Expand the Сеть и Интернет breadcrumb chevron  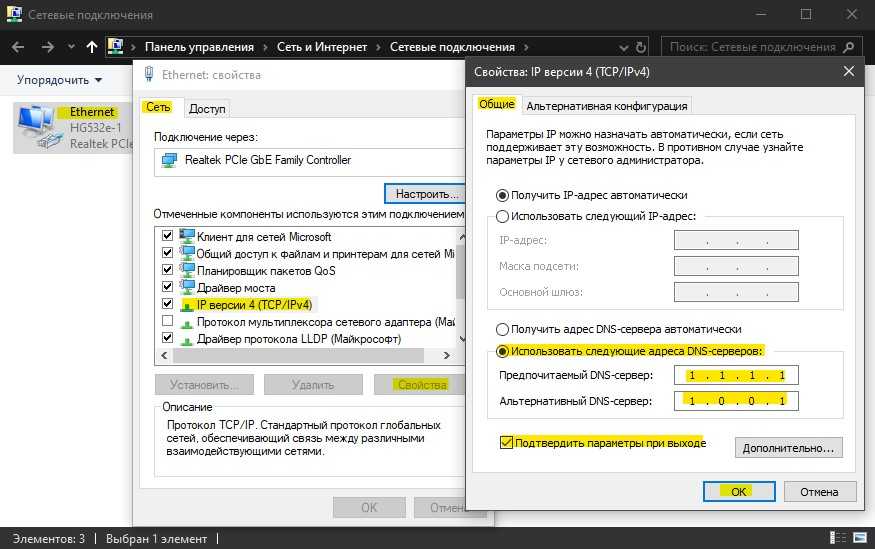point(377,47)
